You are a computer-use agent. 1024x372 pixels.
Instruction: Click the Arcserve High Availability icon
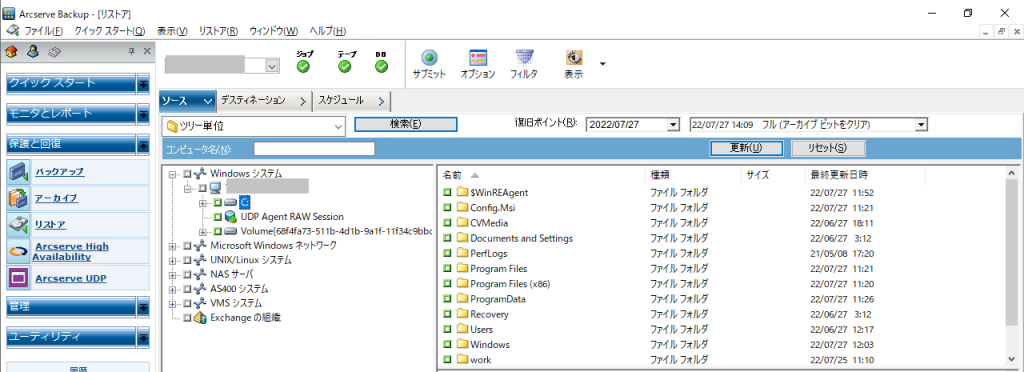point(18,251)
